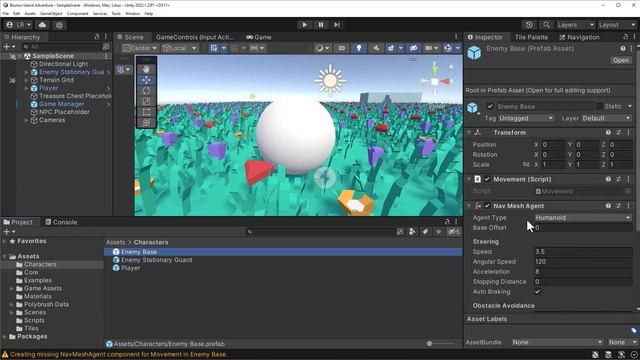Toggle Project hidden packages visibility count
Image resolution: width=640 pixels, height=360 pixels.
[x=453, y=232]
